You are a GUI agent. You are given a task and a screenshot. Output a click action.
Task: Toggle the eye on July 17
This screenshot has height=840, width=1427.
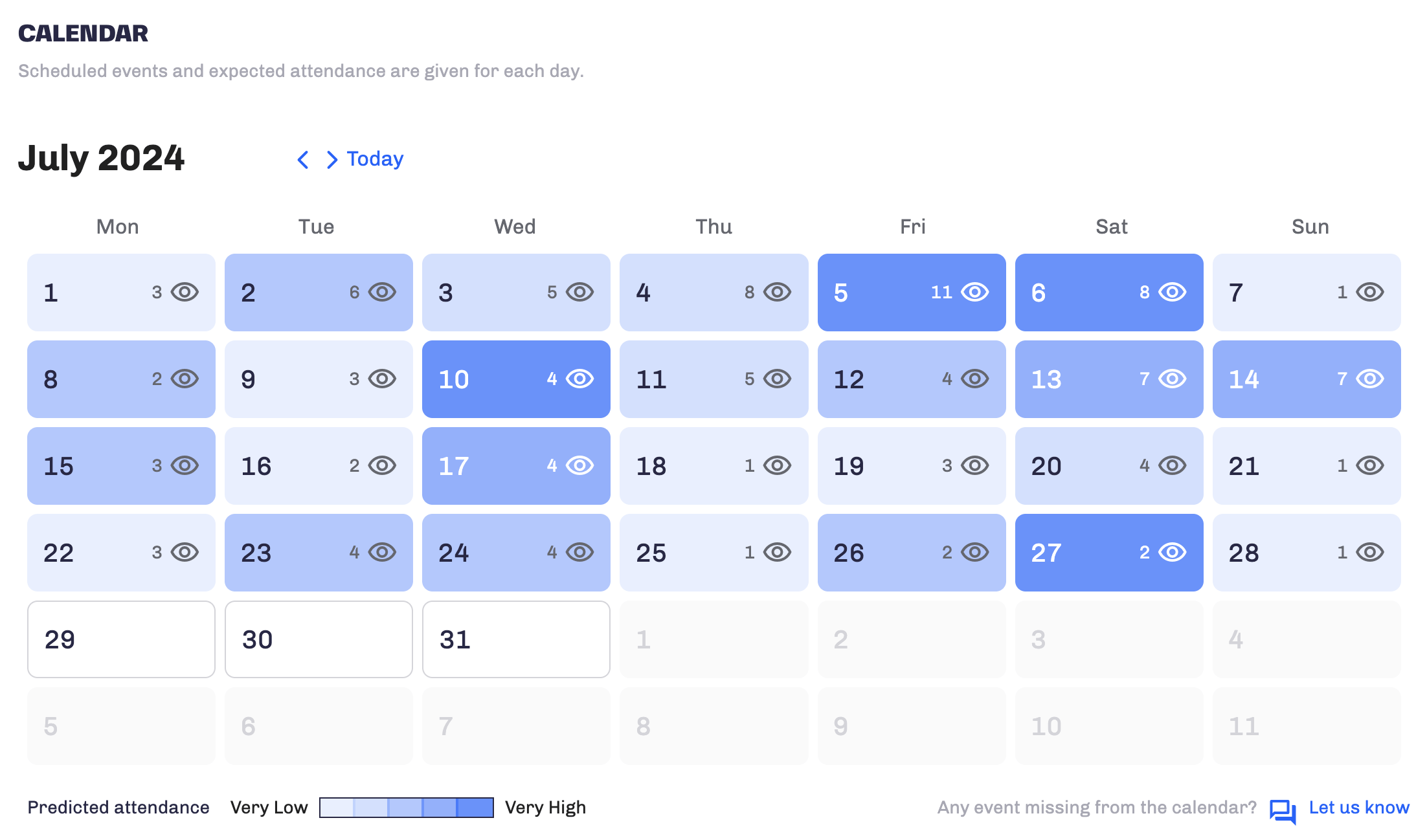pos(579,466)
